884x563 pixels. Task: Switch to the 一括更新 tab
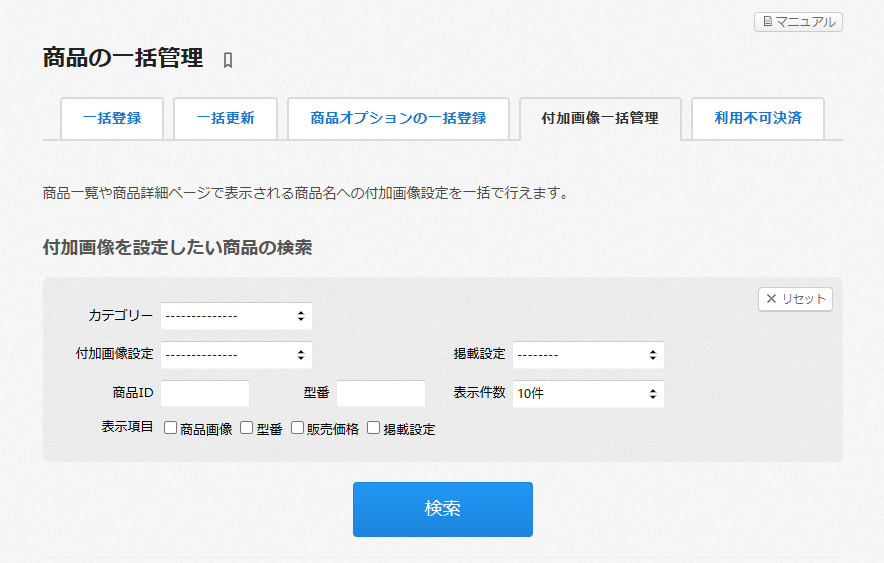tap(226, 118)
